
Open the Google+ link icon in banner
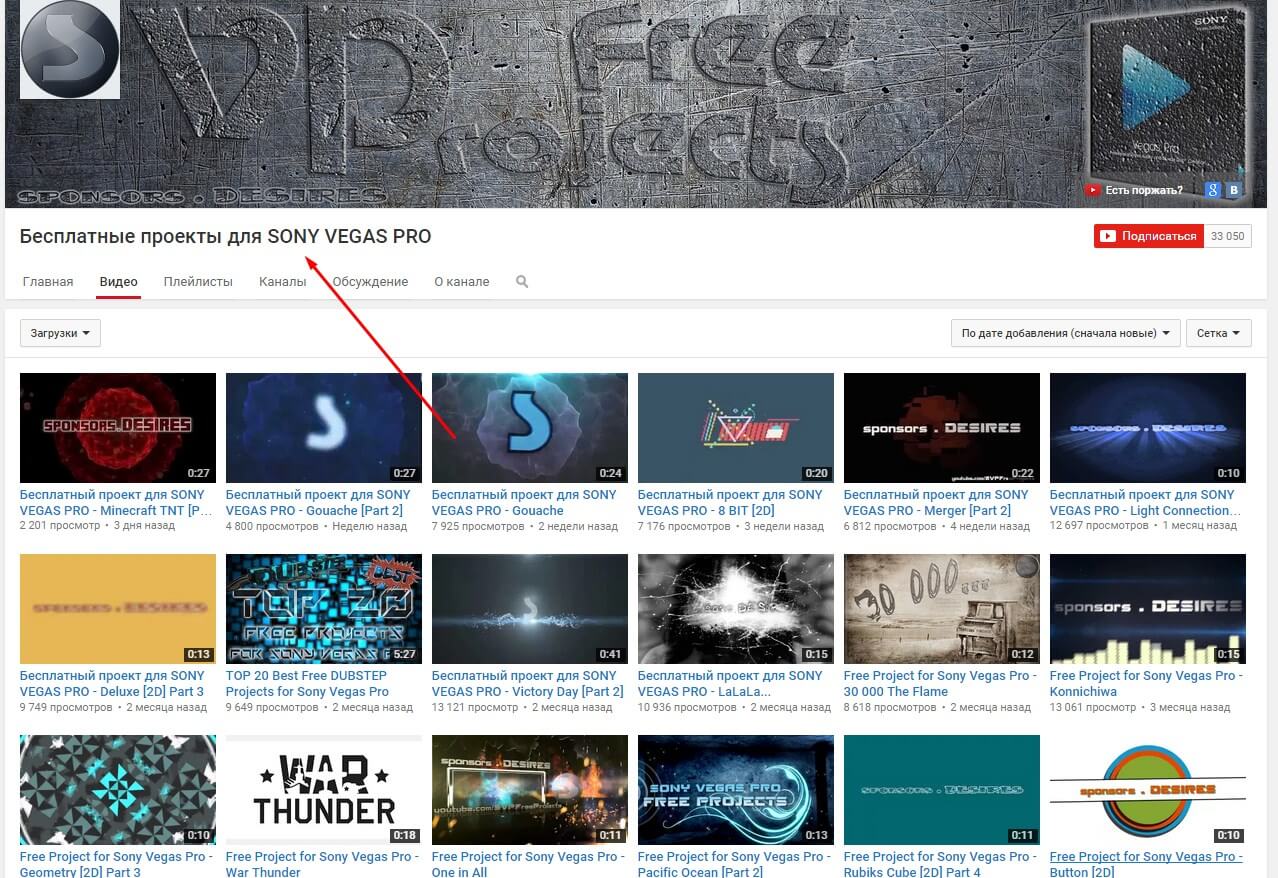(x=1212, y=190)
